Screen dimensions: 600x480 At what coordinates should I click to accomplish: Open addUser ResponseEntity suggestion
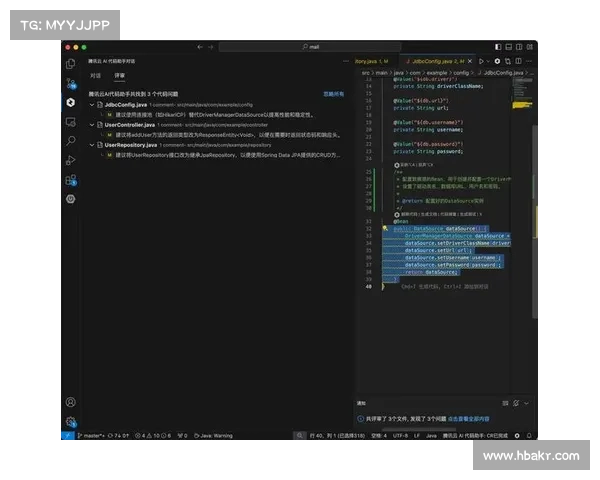(x=228, y=135)
